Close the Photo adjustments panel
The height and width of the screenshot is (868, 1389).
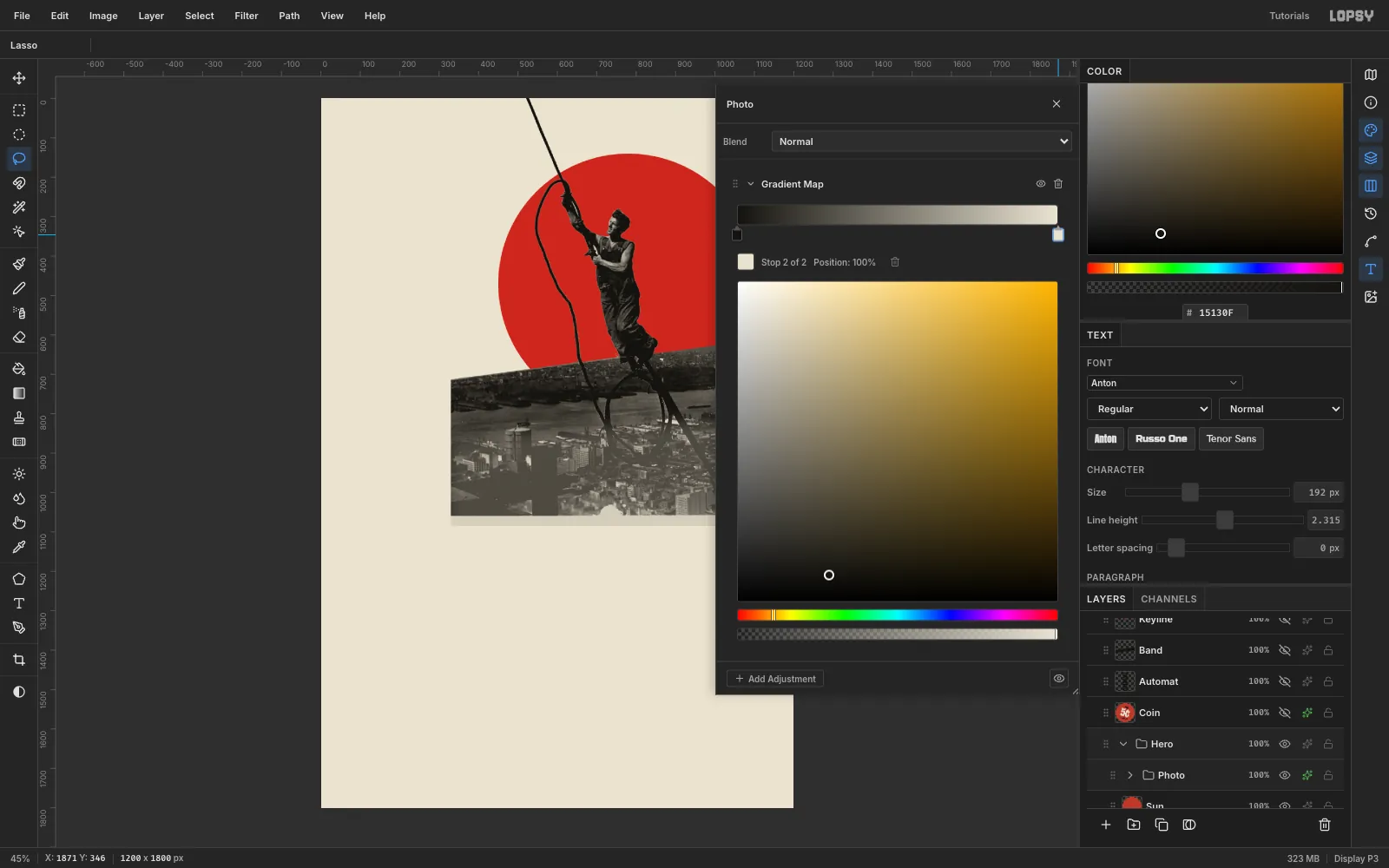(1057, 104)
